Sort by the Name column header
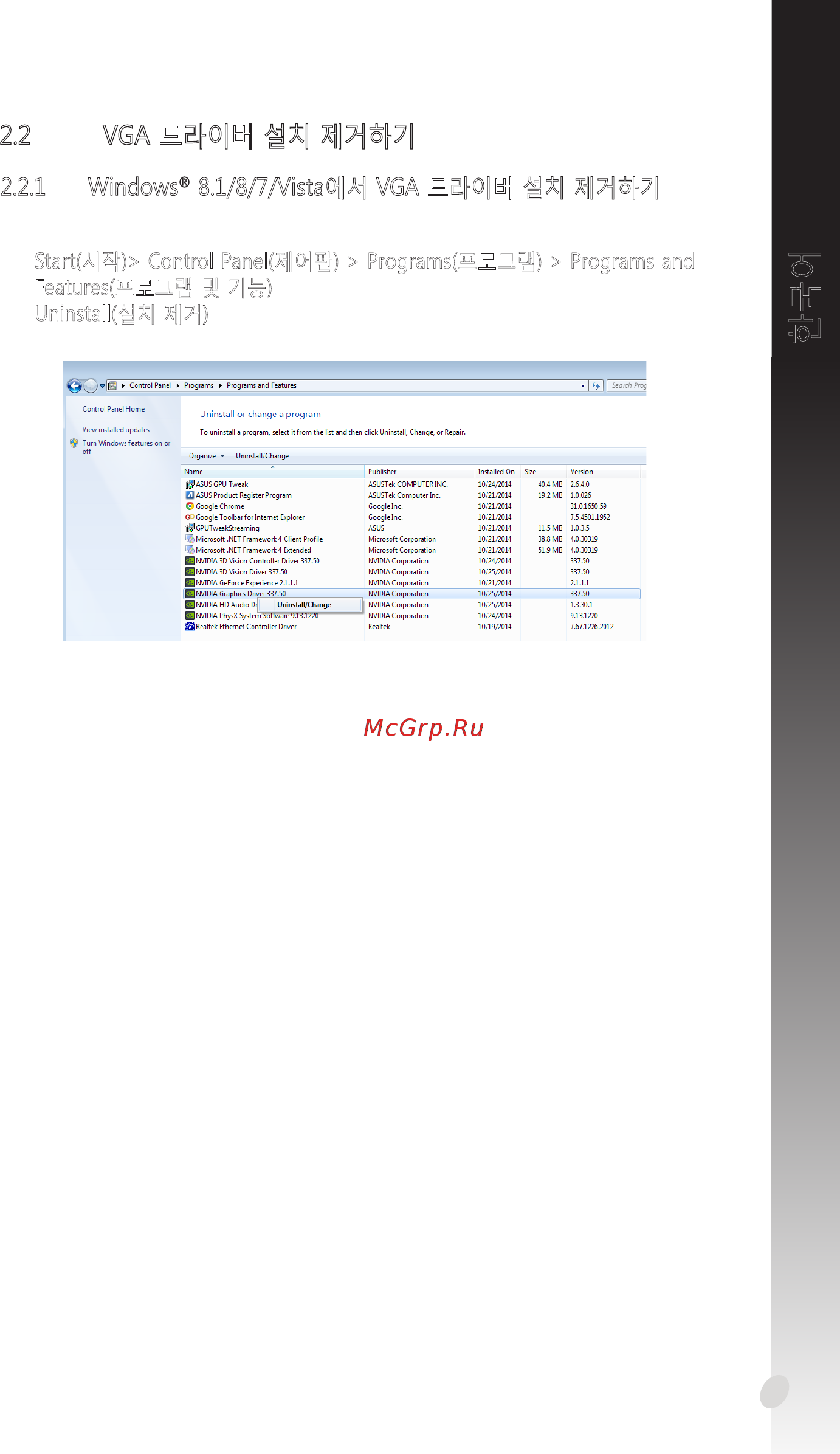 (272, 472)
